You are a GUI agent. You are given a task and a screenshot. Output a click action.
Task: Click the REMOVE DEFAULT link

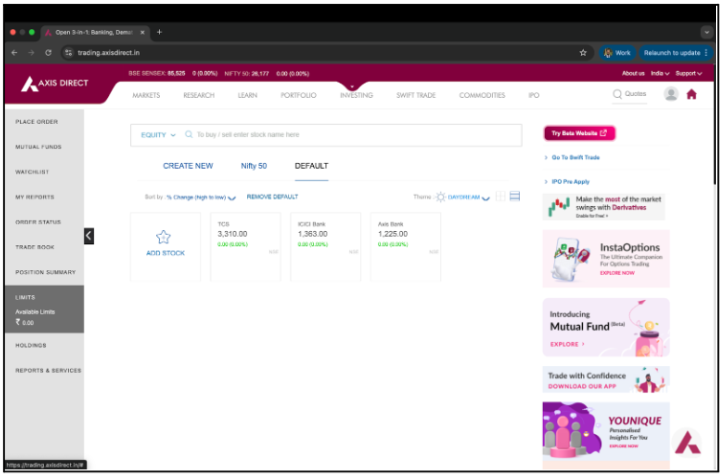[272, 197]
